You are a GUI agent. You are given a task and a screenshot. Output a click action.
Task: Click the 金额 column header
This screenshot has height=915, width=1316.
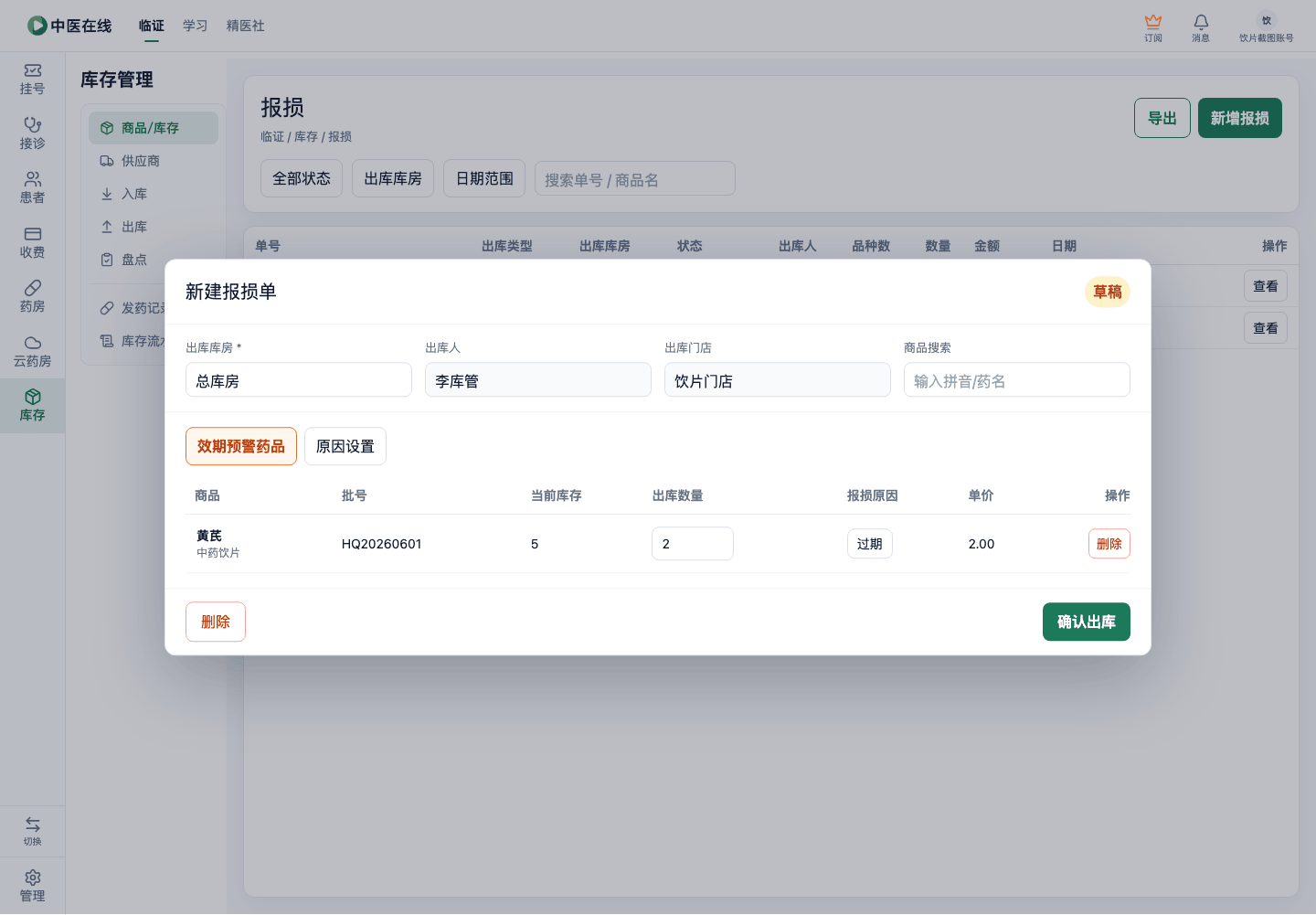click(987, 246)
